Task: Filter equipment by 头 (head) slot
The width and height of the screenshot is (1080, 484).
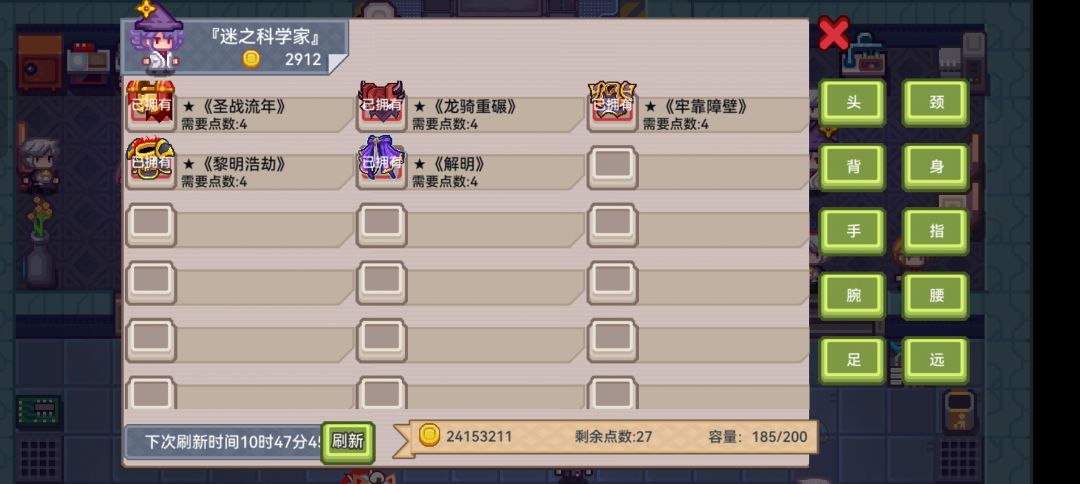Action: [853, 103]
